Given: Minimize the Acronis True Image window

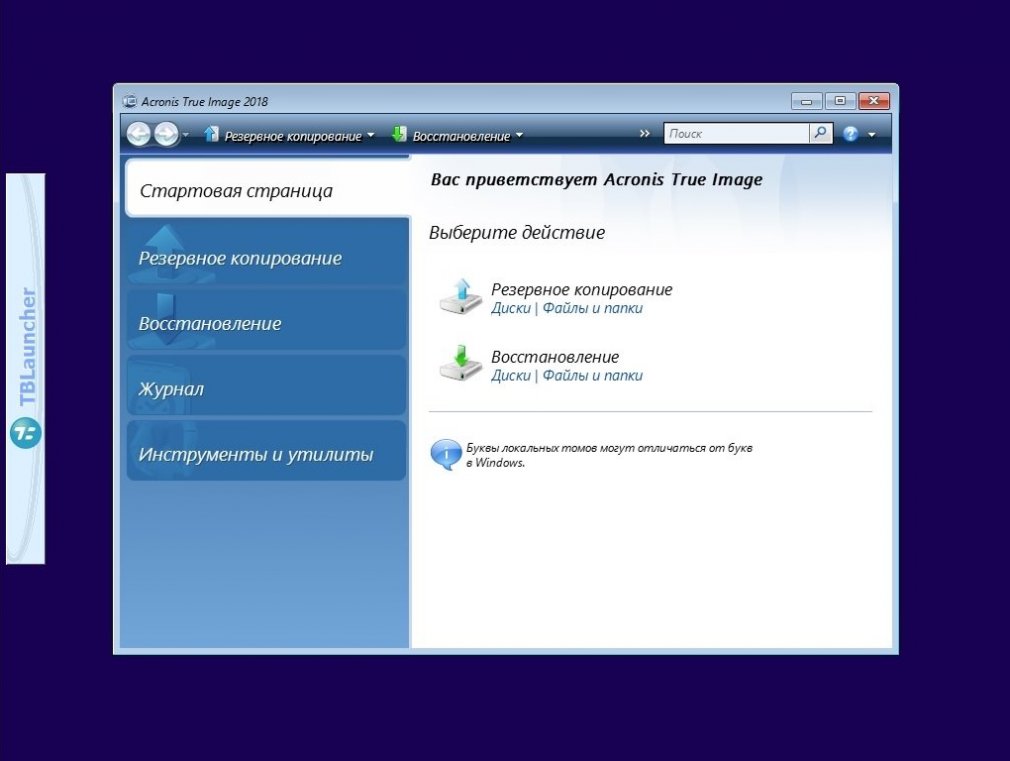Looking at the screenshot, I should click(806, 101).
